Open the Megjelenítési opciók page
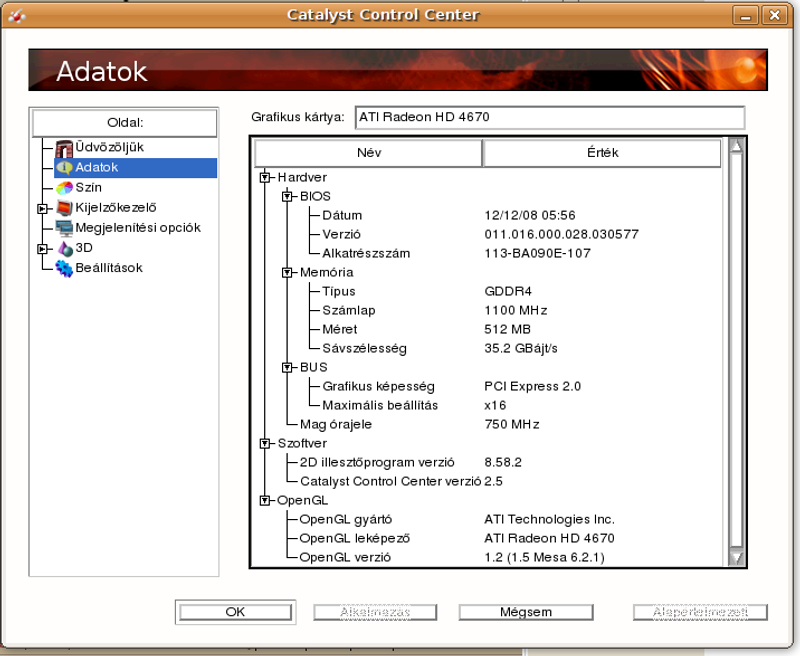 pos(138,228)
